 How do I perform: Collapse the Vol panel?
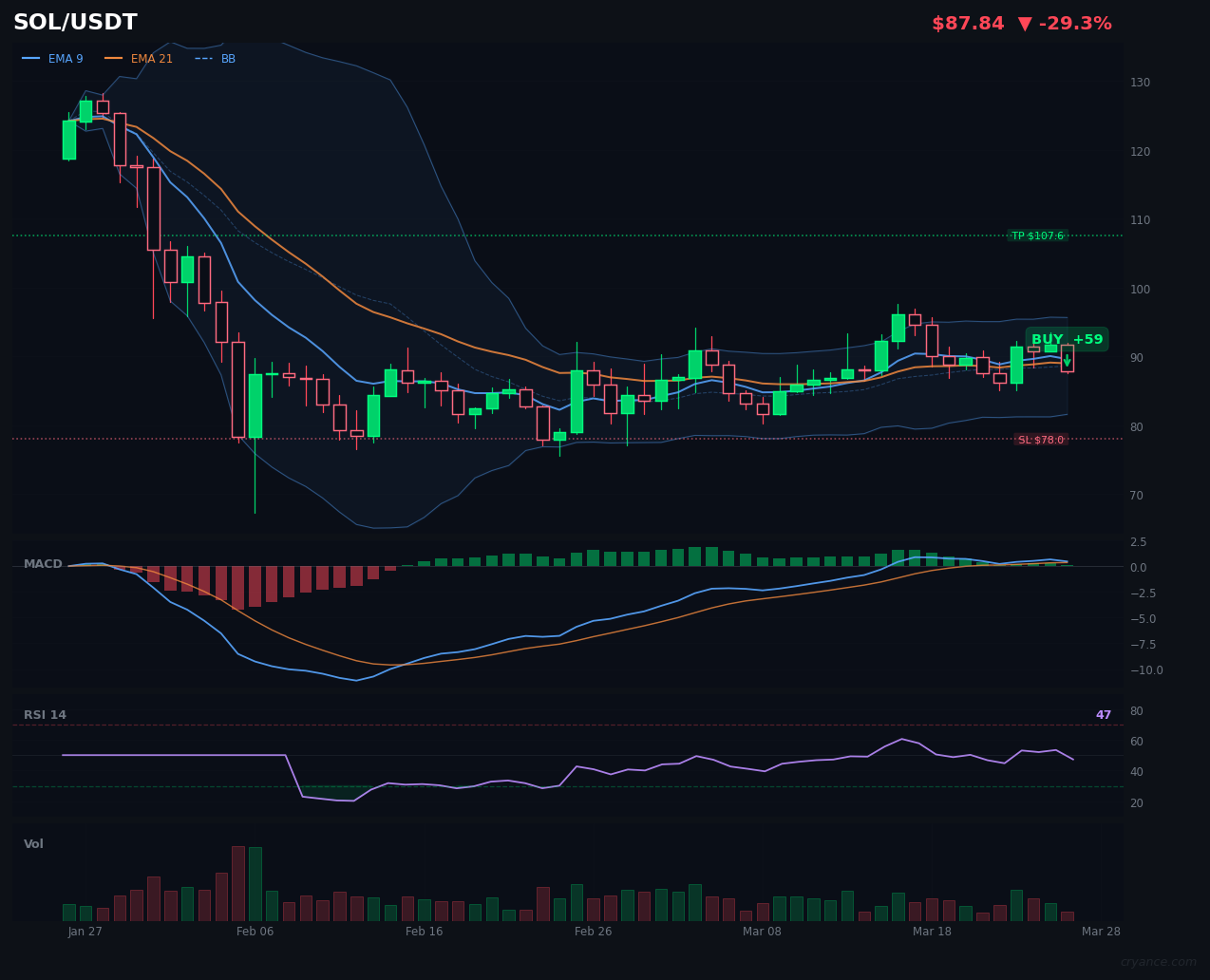click(x=33, y=843)
